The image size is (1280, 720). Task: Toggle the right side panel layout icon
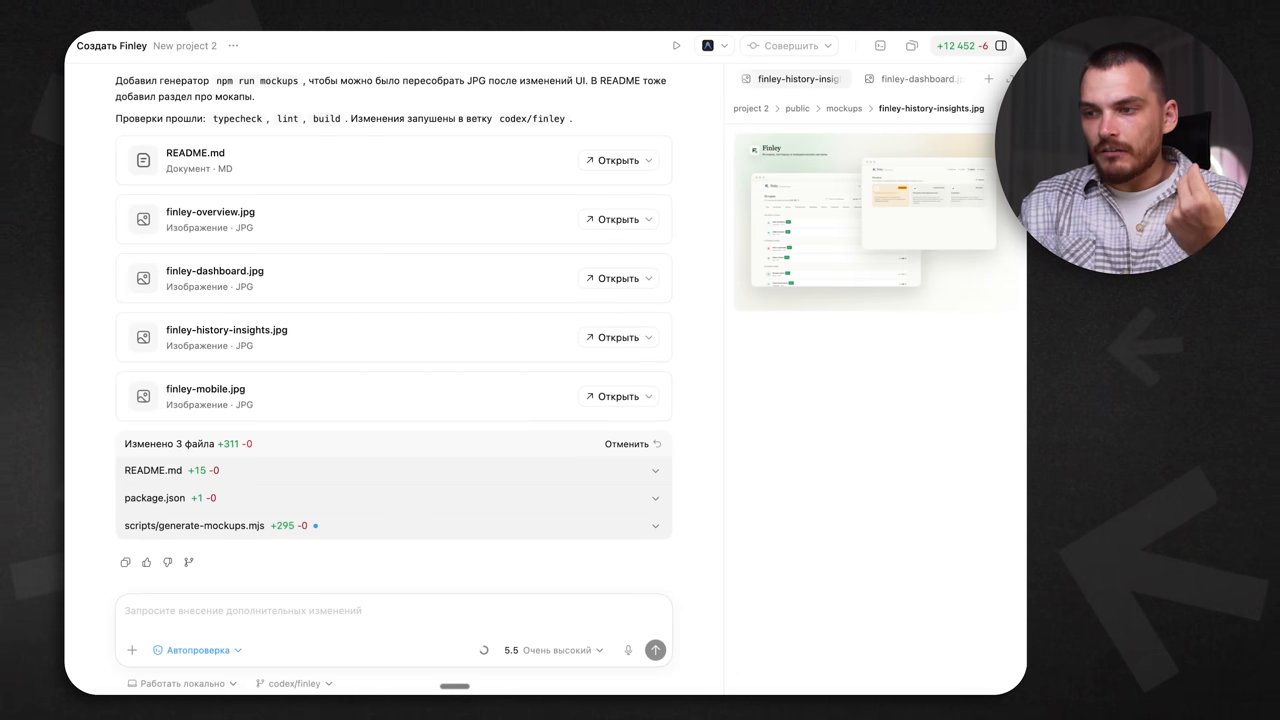[1001, 46]
